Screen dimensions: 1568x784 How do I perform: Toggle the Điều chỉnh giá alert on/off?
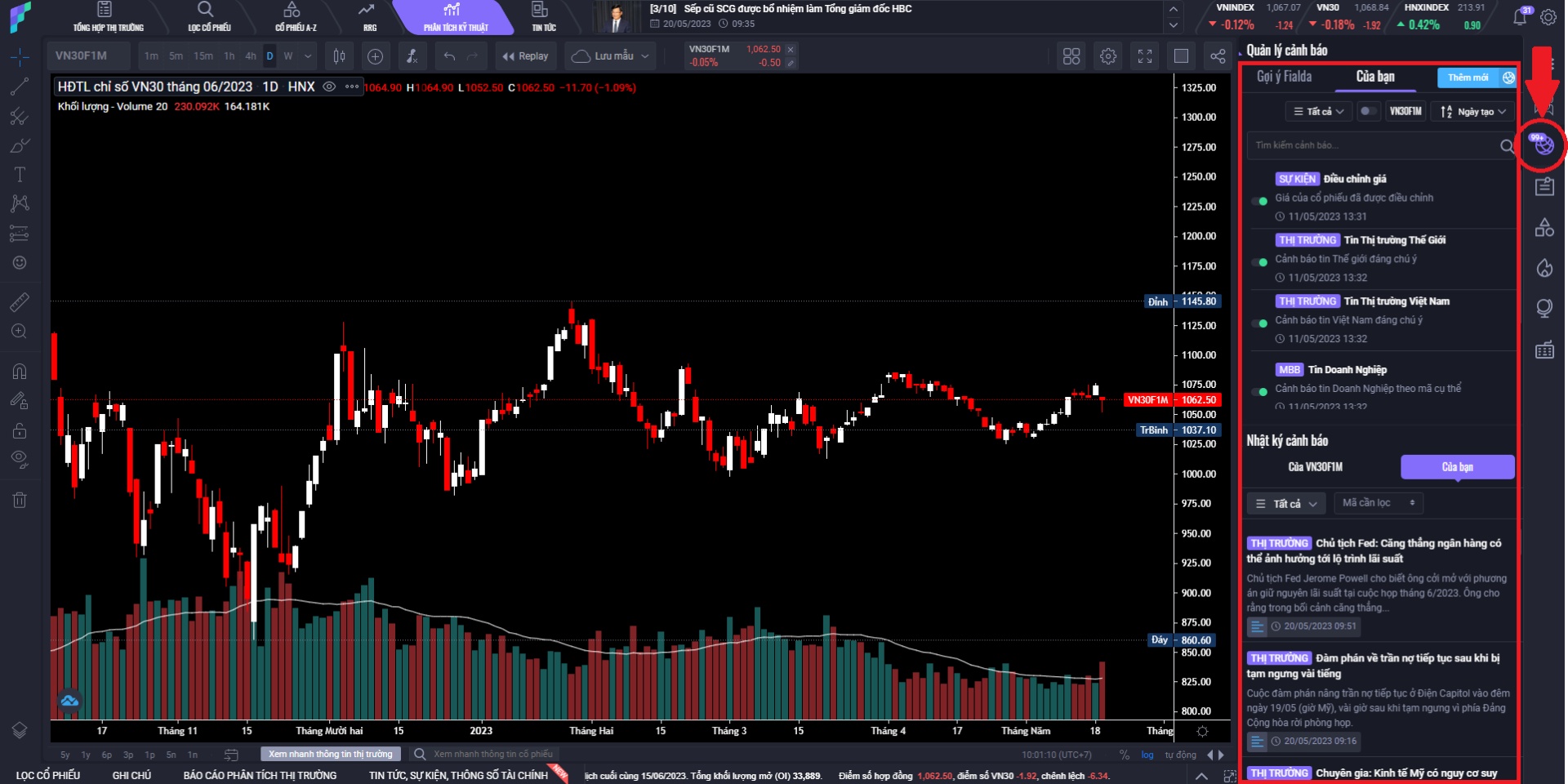point(1260,201)
